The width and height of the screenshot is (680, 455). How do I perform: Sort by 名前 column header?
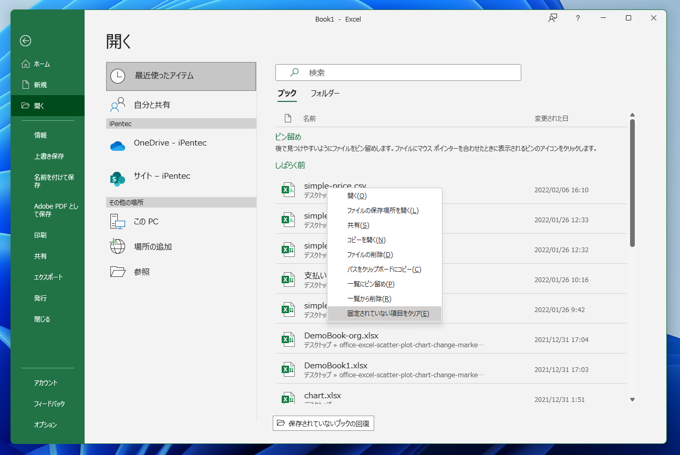[309, 118]
